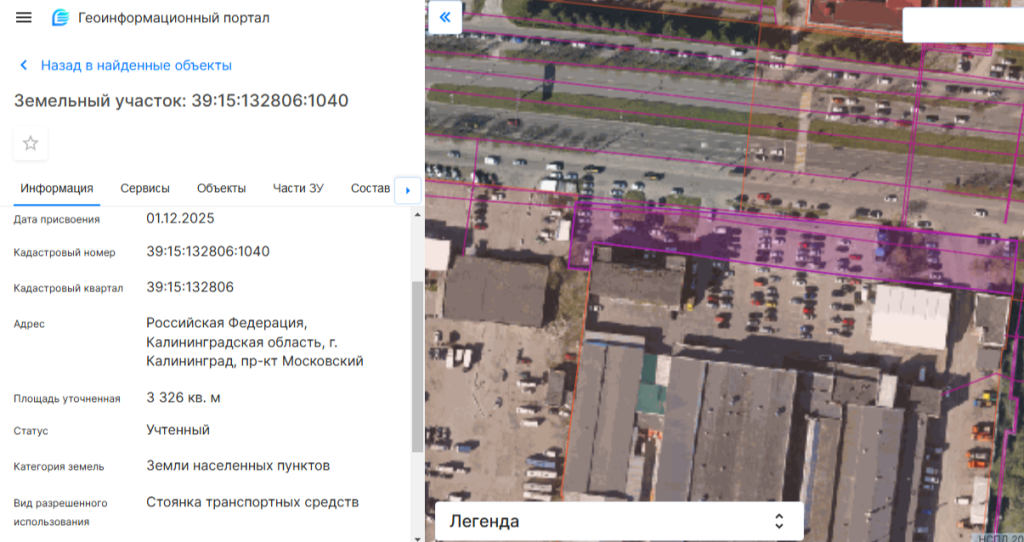Image resolution: width=1024 pixels, height=542 pixels.
Task: Go to the Части ЗУ tab
Action: coord(298,188)
